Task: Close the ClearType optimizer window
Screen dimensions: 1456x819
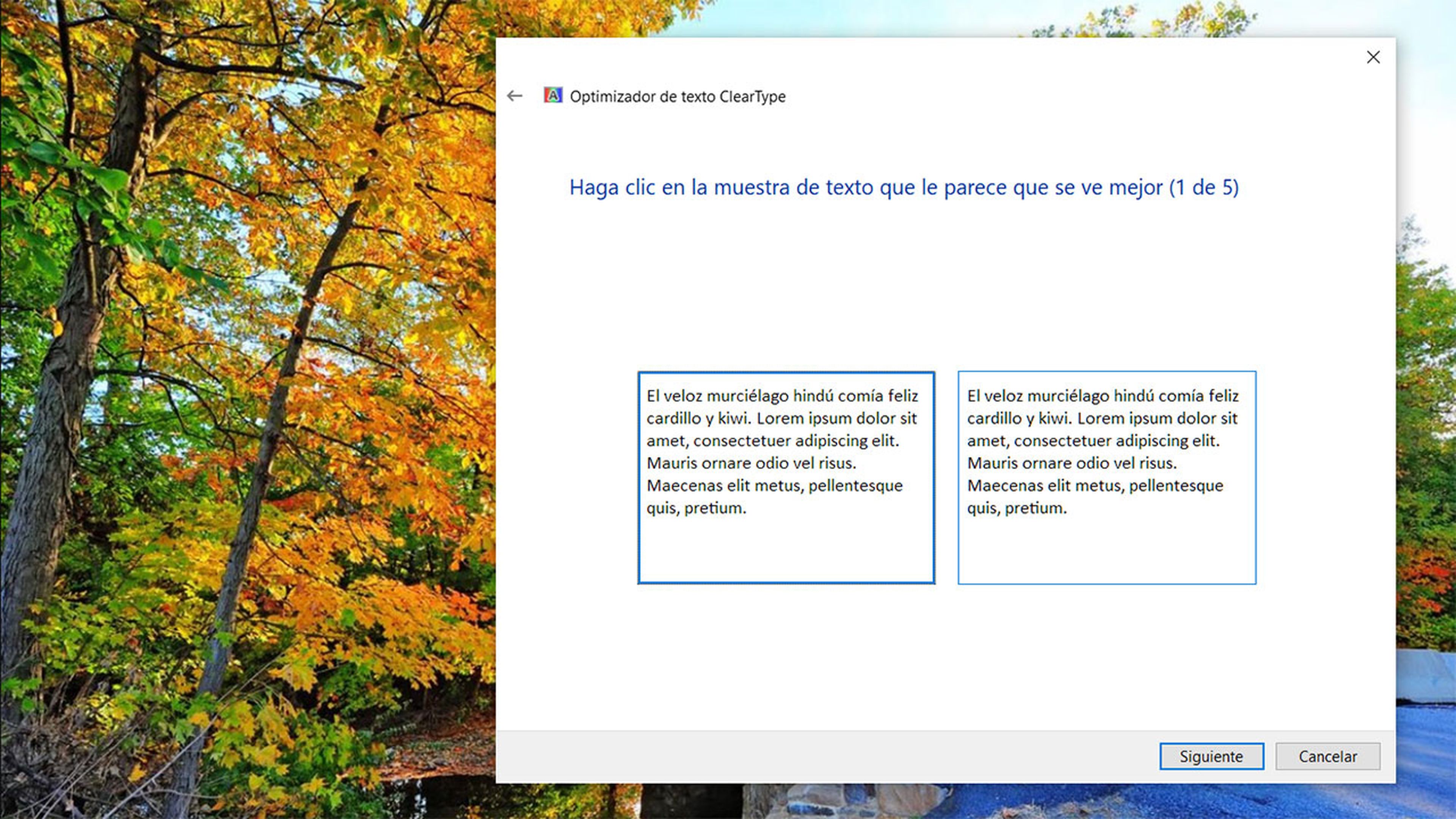Action: click(x=1373, y=57)
